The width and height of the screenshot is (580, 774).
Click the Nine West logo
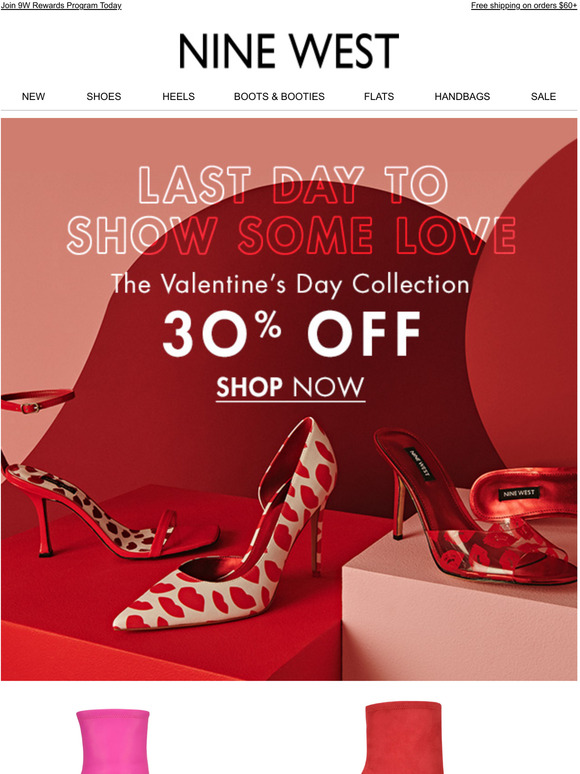[289, 51]
